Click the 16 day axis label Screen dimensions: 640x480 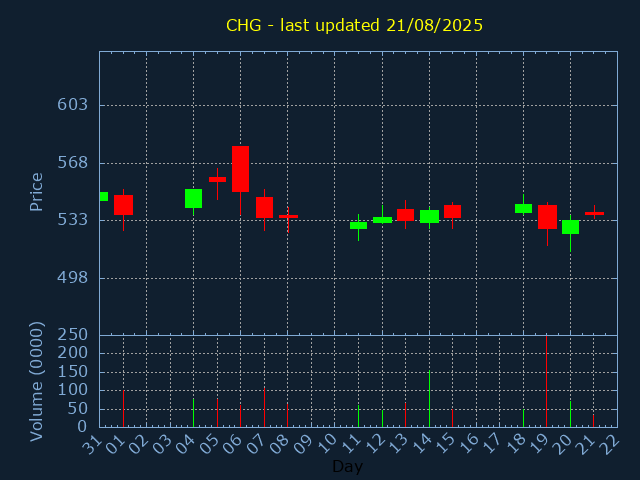click(468, 443)
